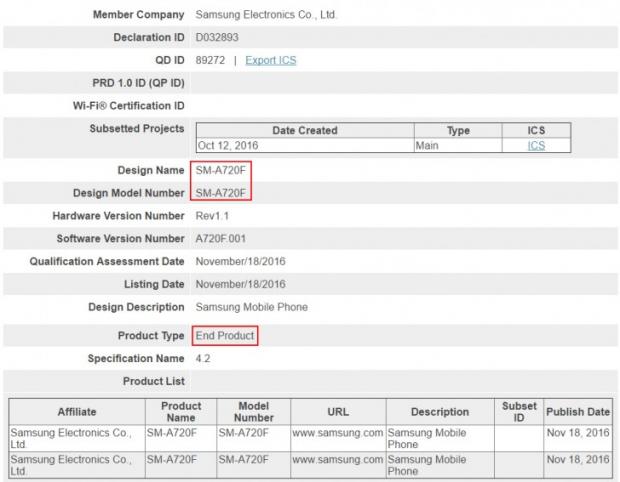Select the Oct 12, 2016 date cell
620x482 pixels.
tap(229, 146)
